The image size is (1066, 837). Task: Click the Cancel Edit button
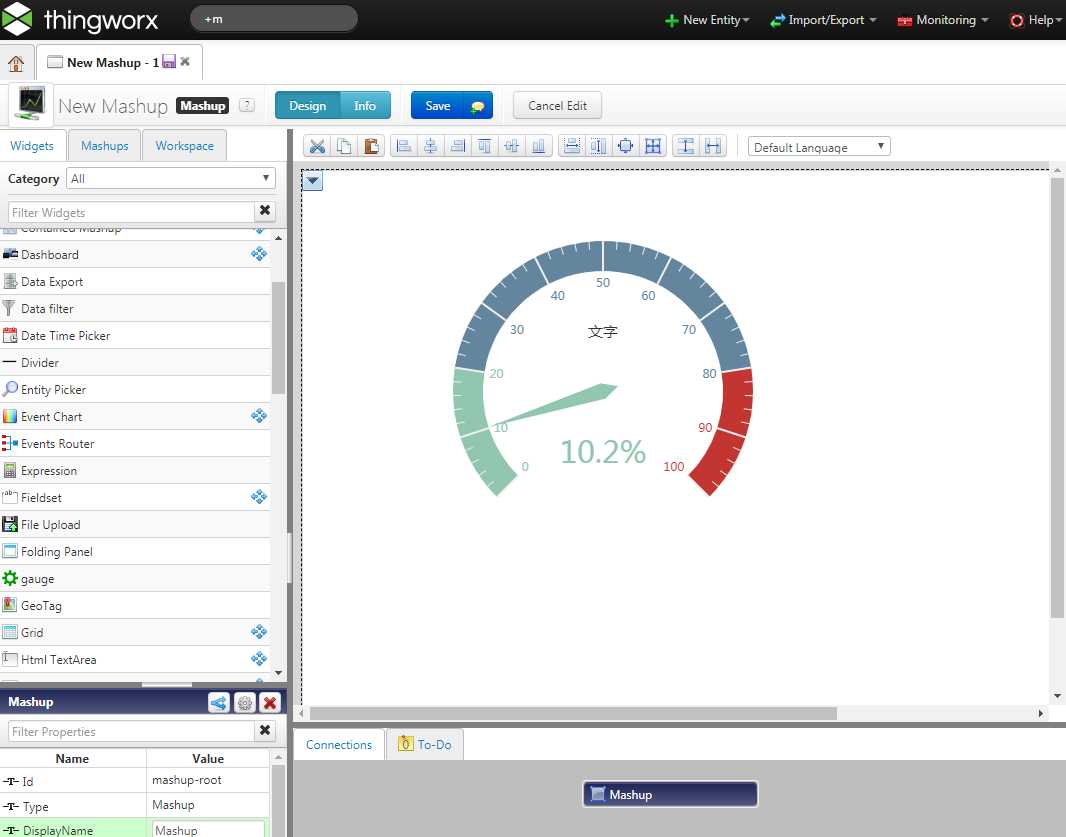[x=557, y=105]
